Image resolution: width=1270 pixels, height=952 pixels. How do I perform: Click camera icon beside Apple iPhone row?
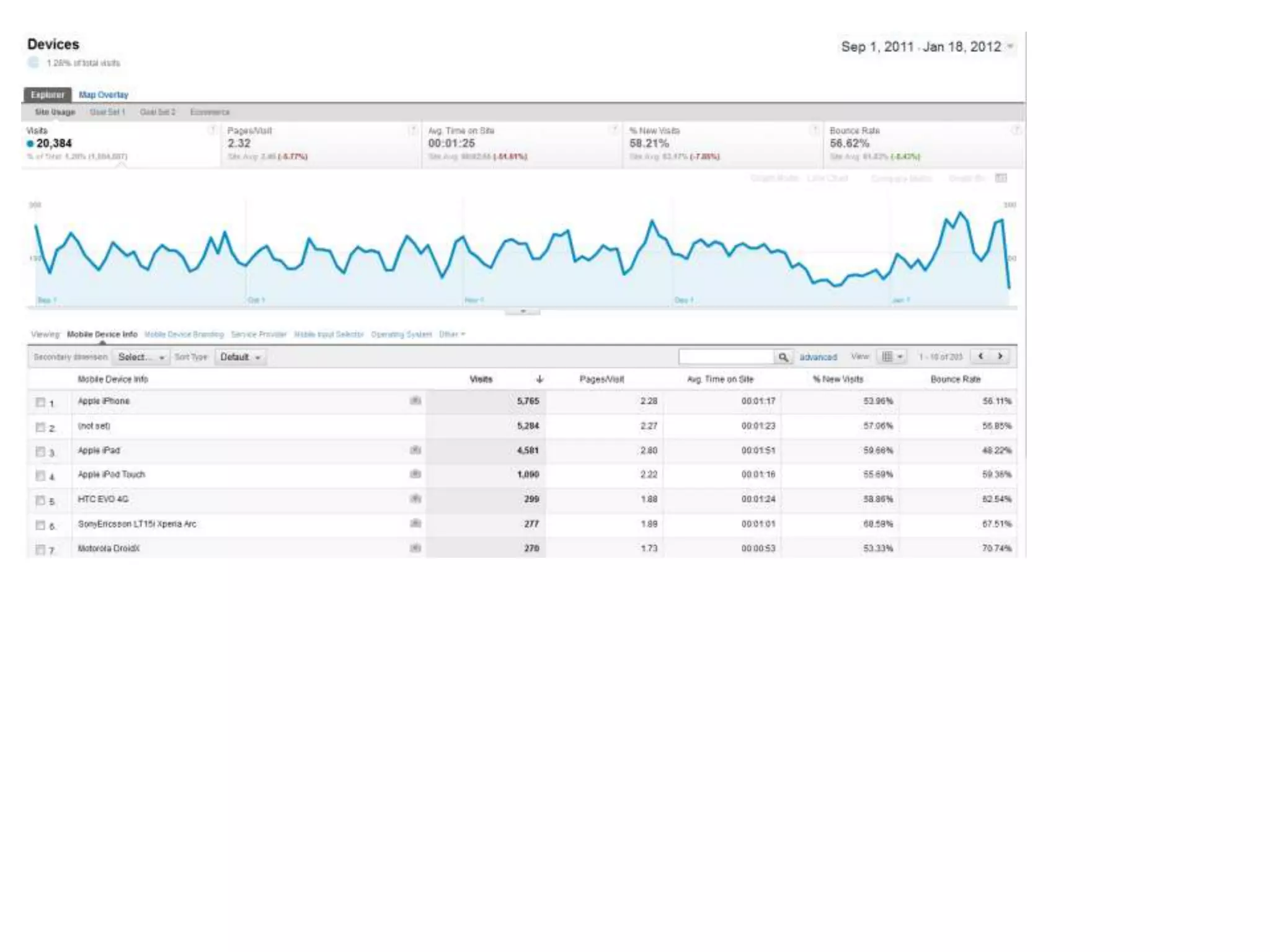click(x=415, y=401)
